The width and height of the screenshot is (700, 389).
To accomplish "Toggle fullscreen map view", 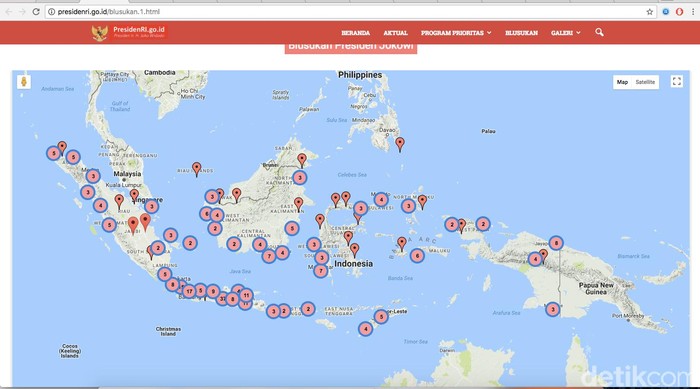I will pyautogui.click(x=676, y=81).
